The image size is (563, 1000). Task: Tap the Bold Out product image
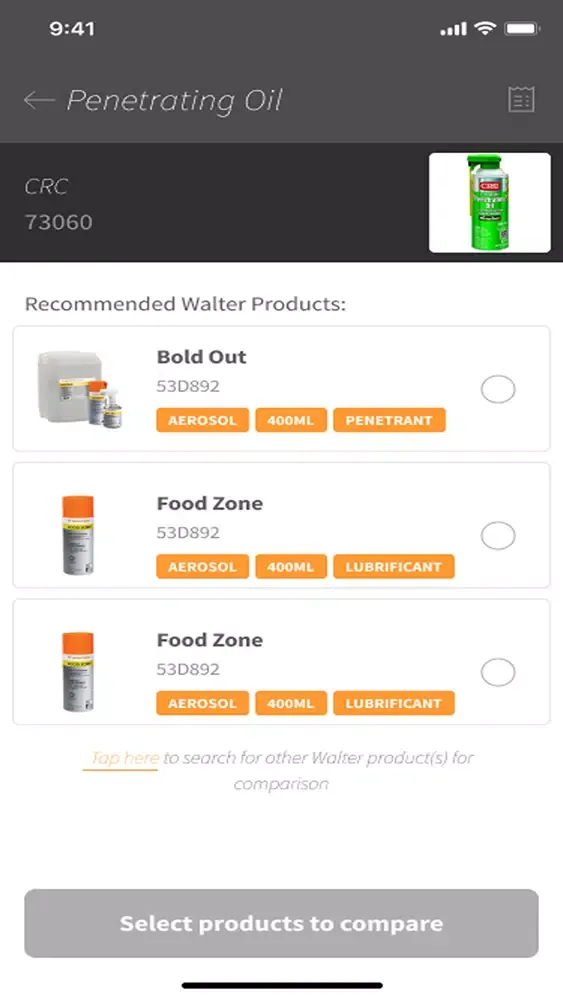click(x=80, y=389)
